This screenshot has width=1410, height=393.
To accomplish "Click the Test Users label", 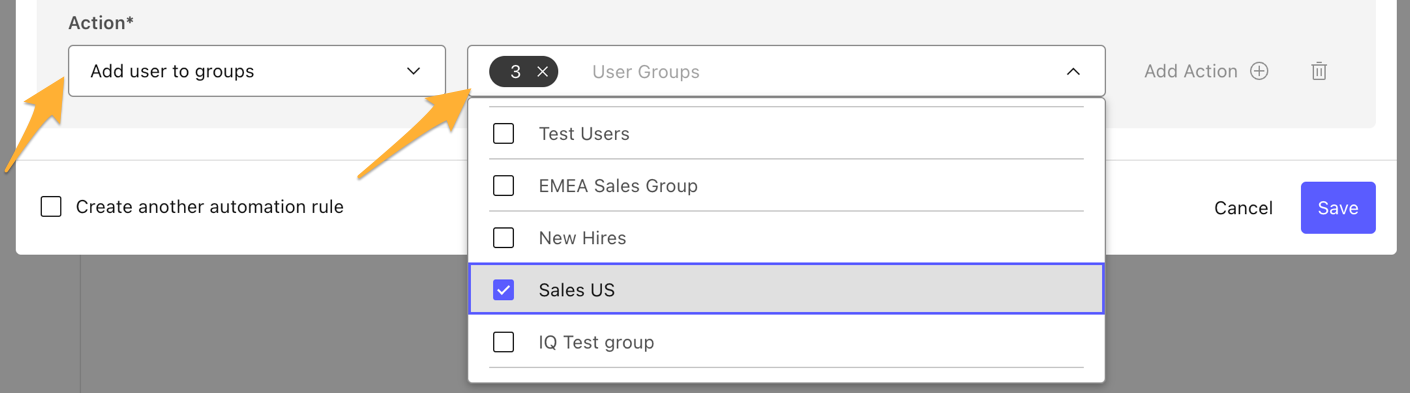I will 584,133.
